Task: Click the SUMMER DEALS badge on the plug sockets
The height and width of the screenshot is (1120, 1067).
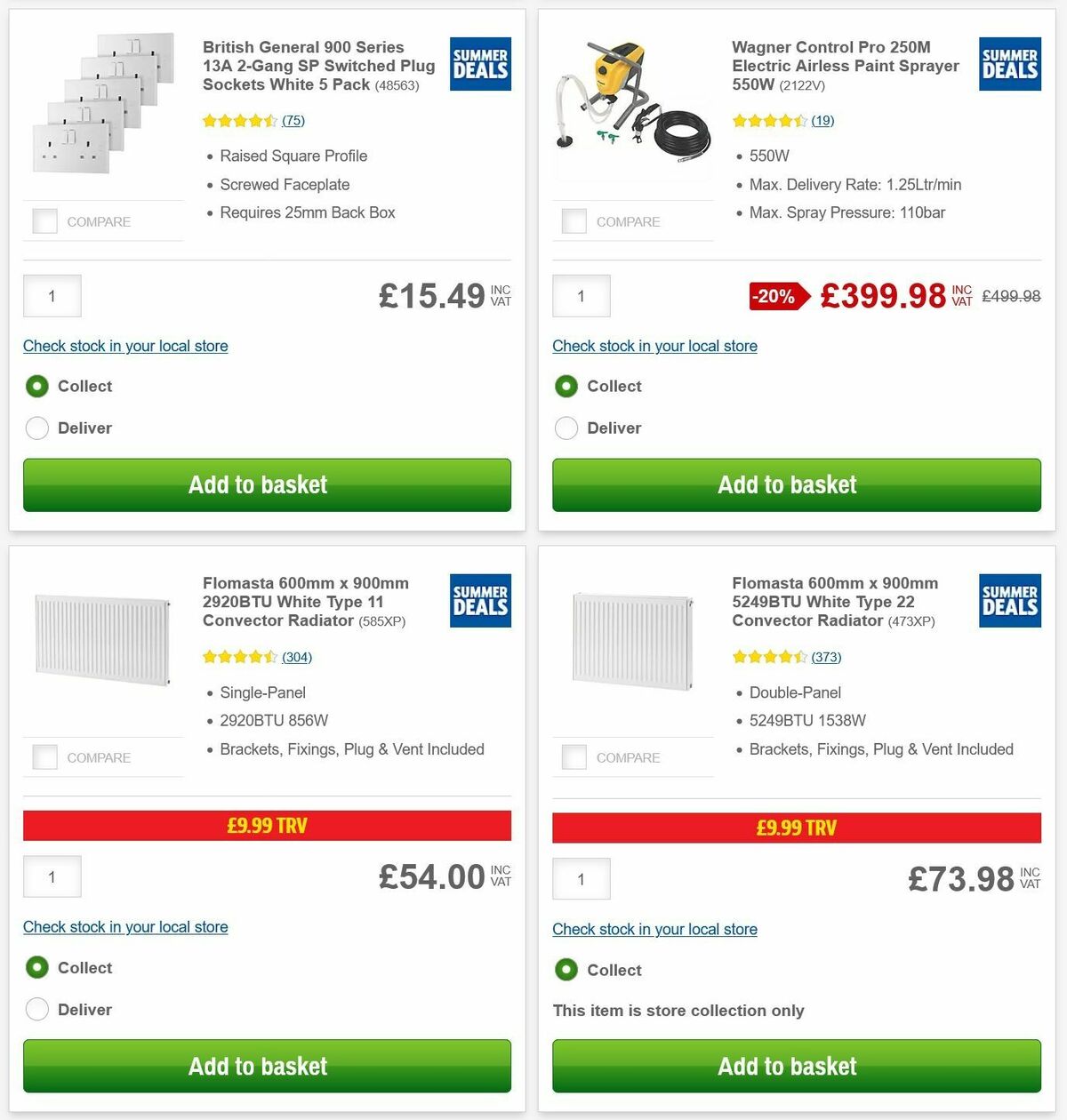Action: [x=479, y=63]
